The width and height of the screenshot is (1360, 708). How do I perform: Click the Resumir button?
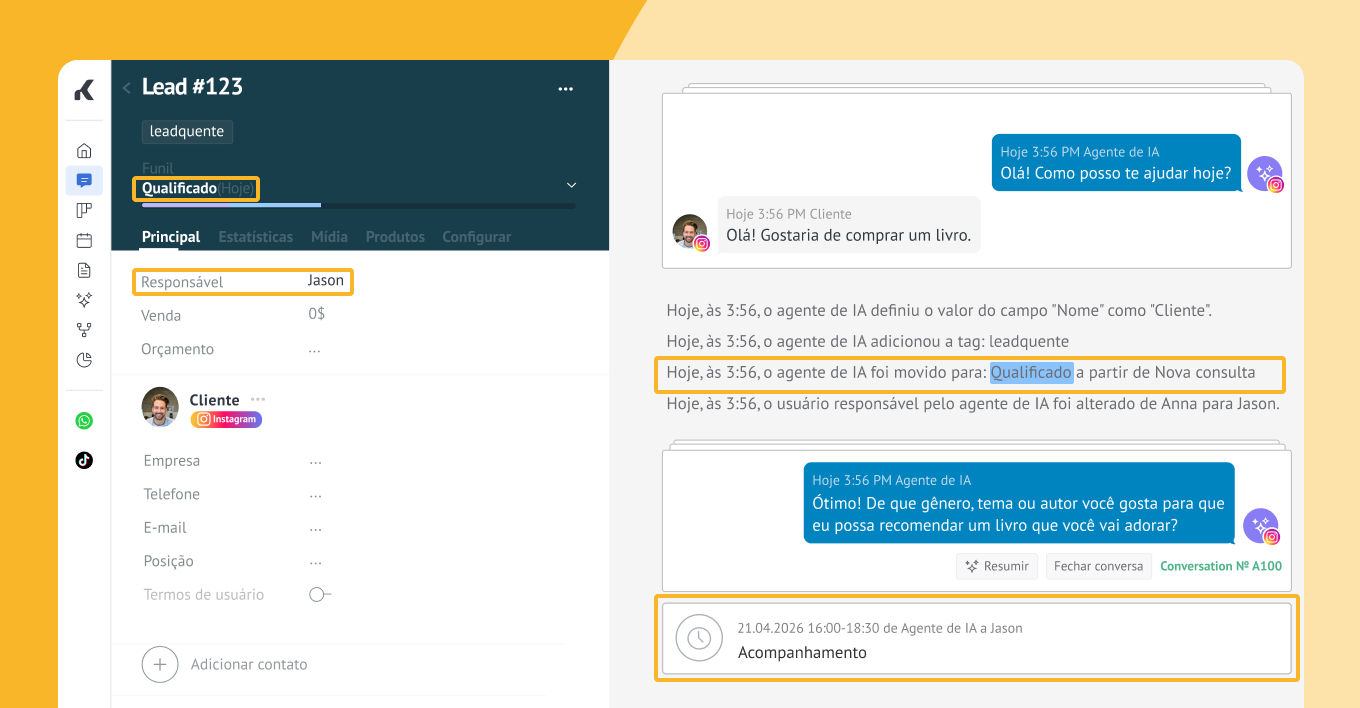pos(996,566)
